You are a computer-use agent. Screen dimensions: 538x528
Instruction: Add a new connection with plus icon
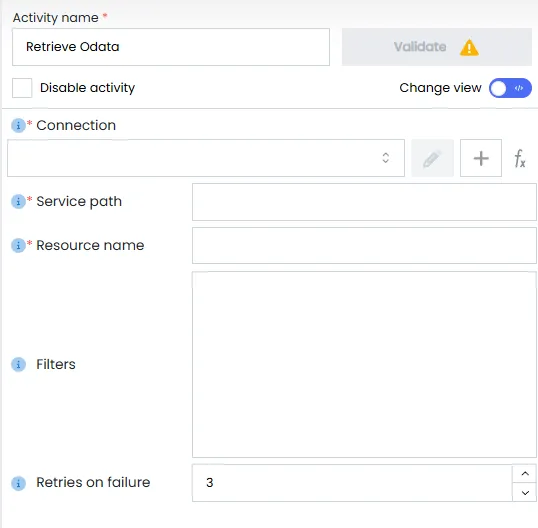[481, 158]
